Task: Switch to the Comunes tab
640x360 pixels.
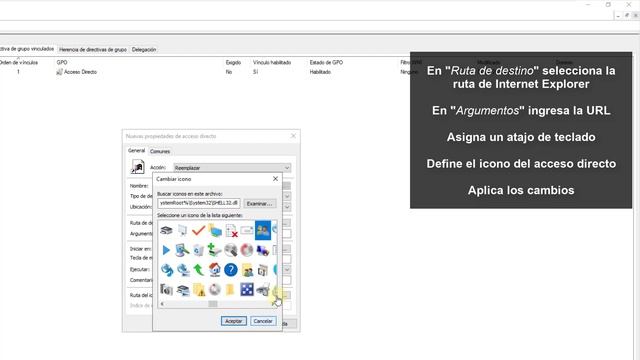Action: tap(160, 151)
